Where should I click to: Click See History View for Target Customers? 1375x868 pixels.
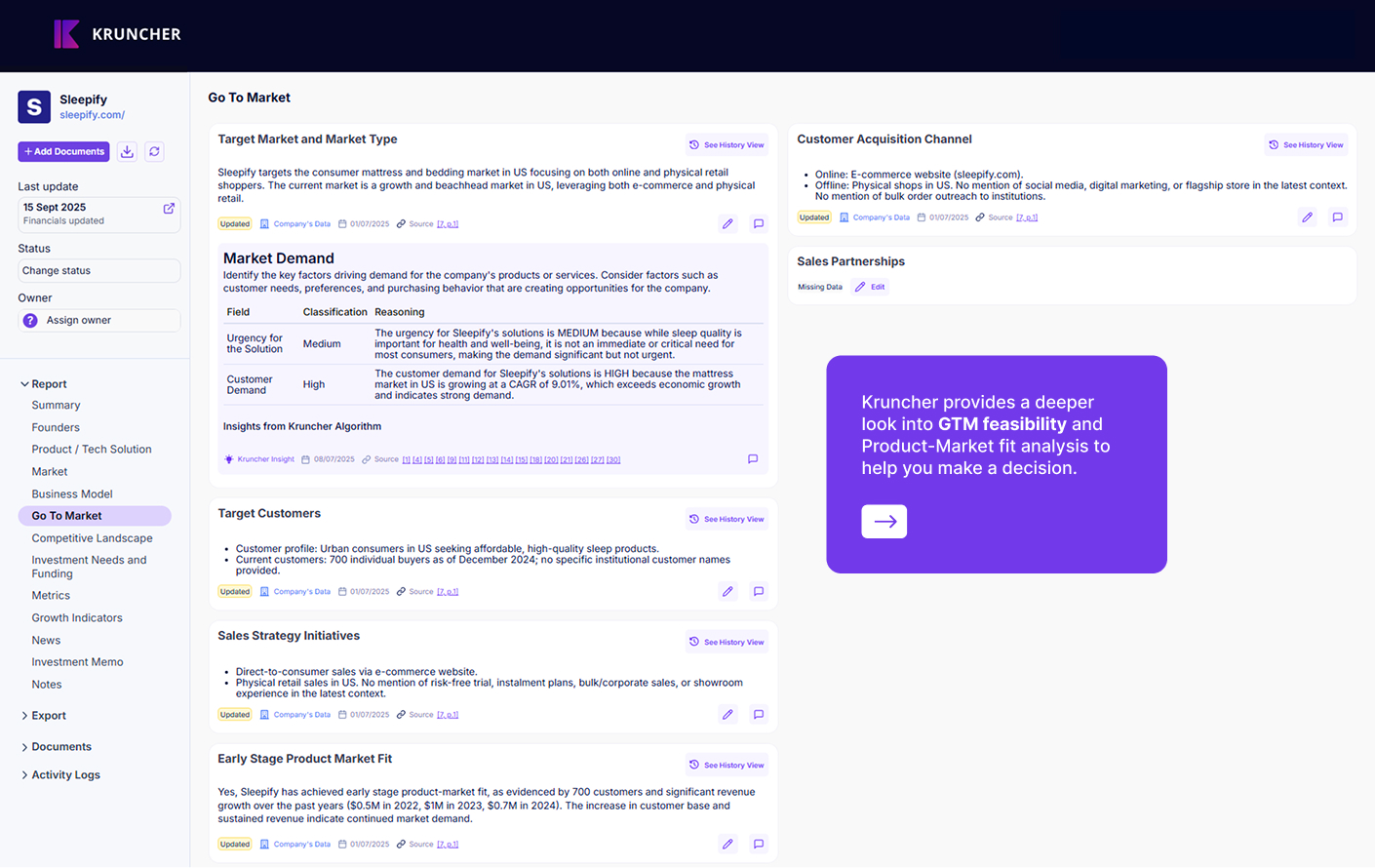(x=727, y=520)
